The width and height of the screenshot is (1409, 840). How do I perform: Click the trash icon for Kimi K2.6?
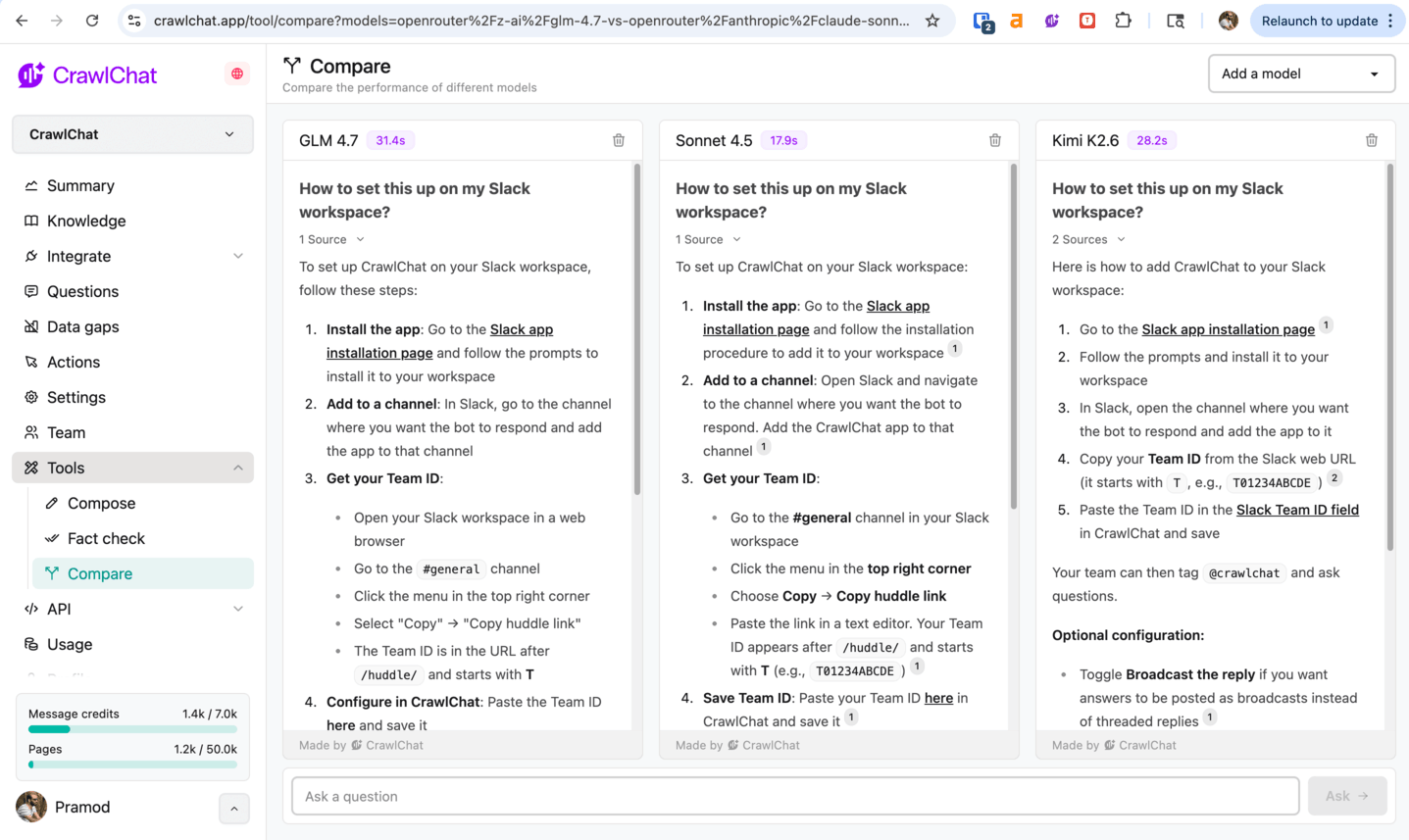pos(1372,140)
